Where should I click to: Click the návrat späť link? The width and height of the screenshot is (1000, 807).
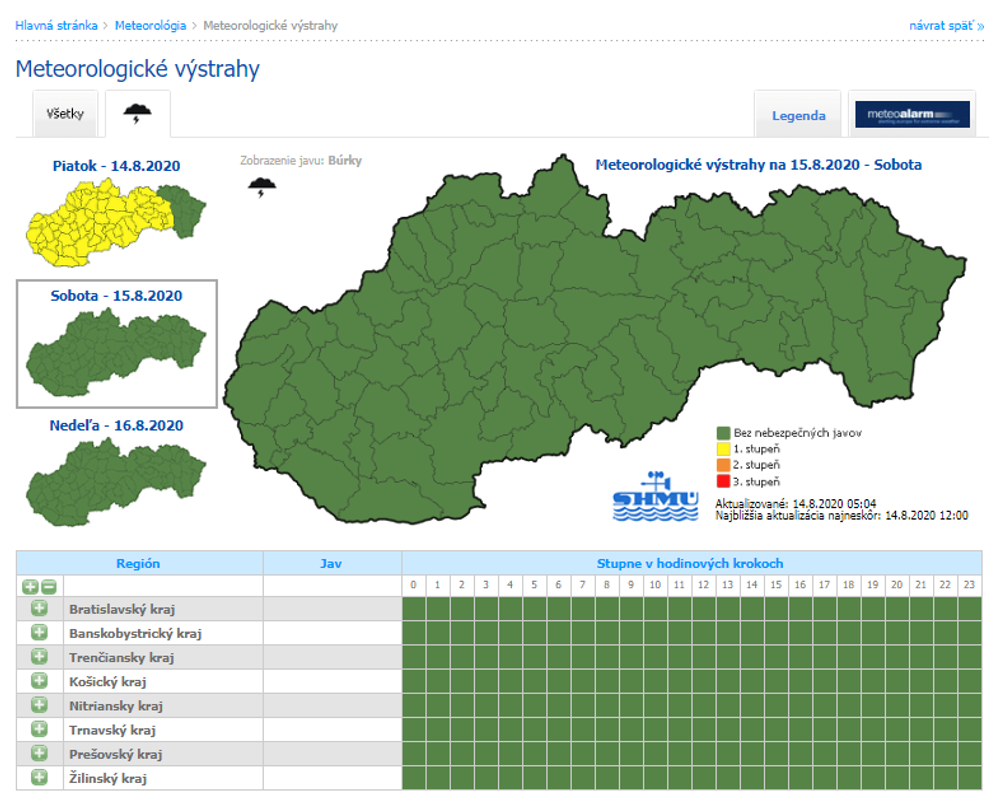coord(946,25)
